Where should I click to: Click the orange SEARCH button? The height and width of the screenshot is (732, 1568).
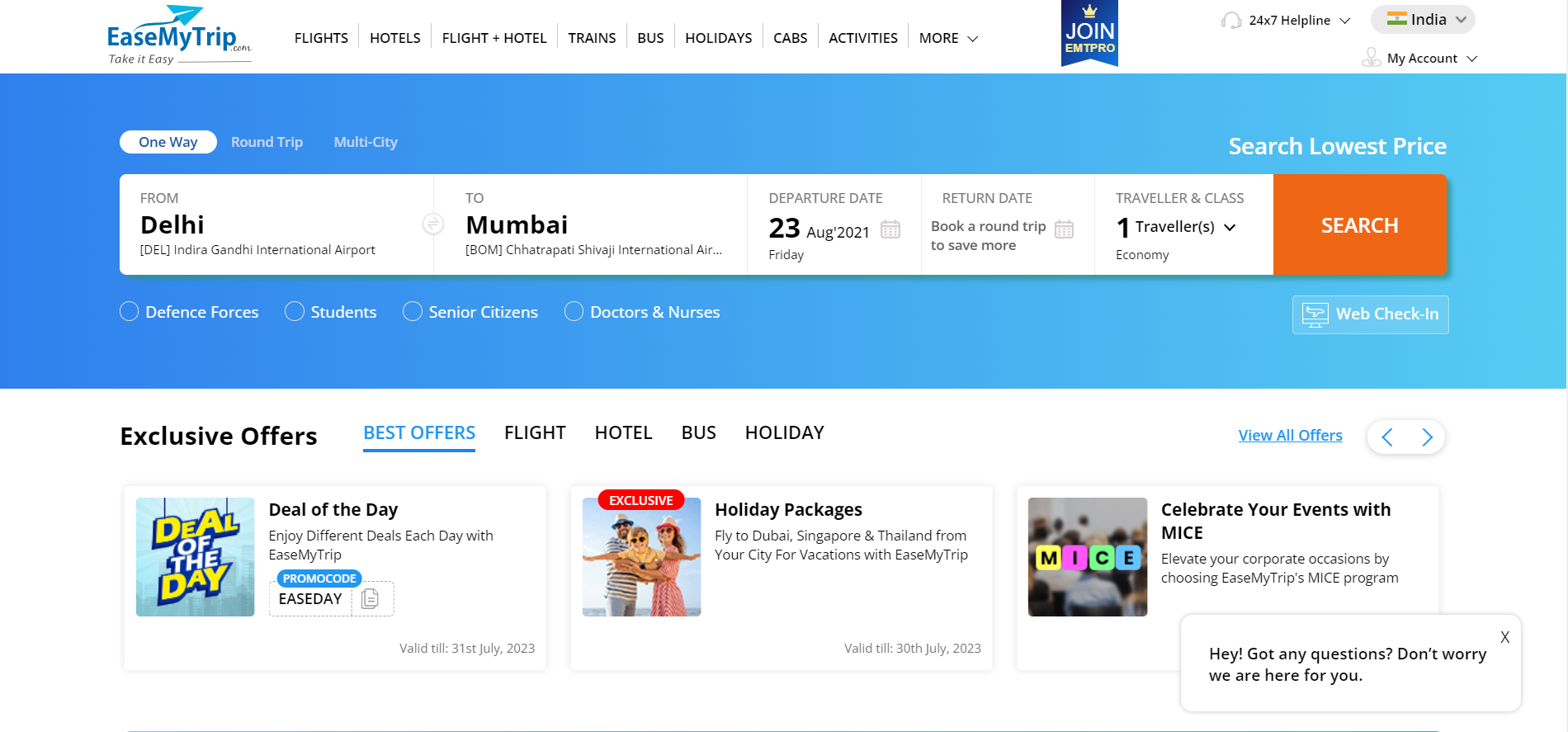(1360, 224)
